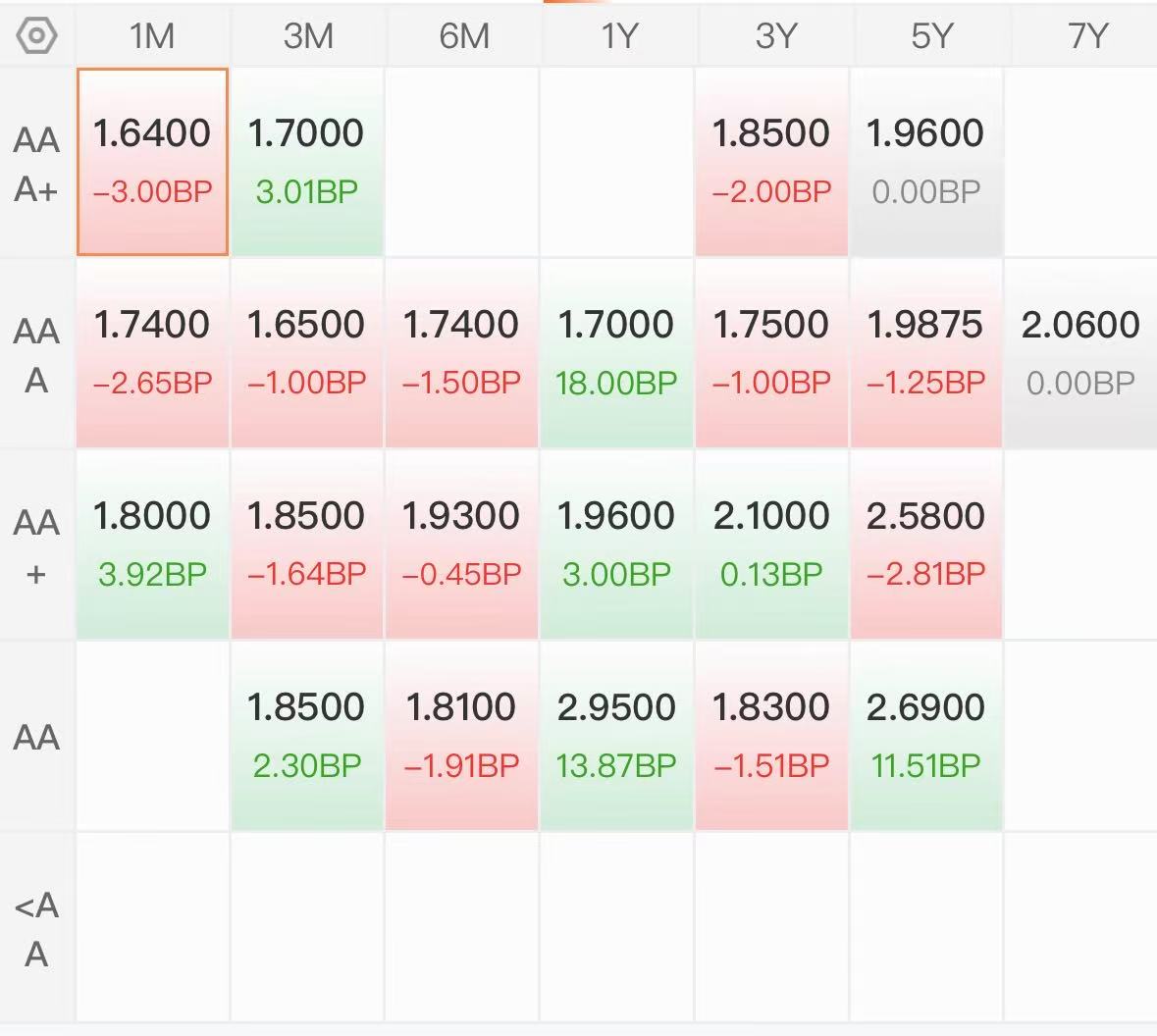Select the AA+ 3Y cell 2.1000
Viewport: 1157px width, 1036px height.
pyautogui.click(x=771, y=544)
